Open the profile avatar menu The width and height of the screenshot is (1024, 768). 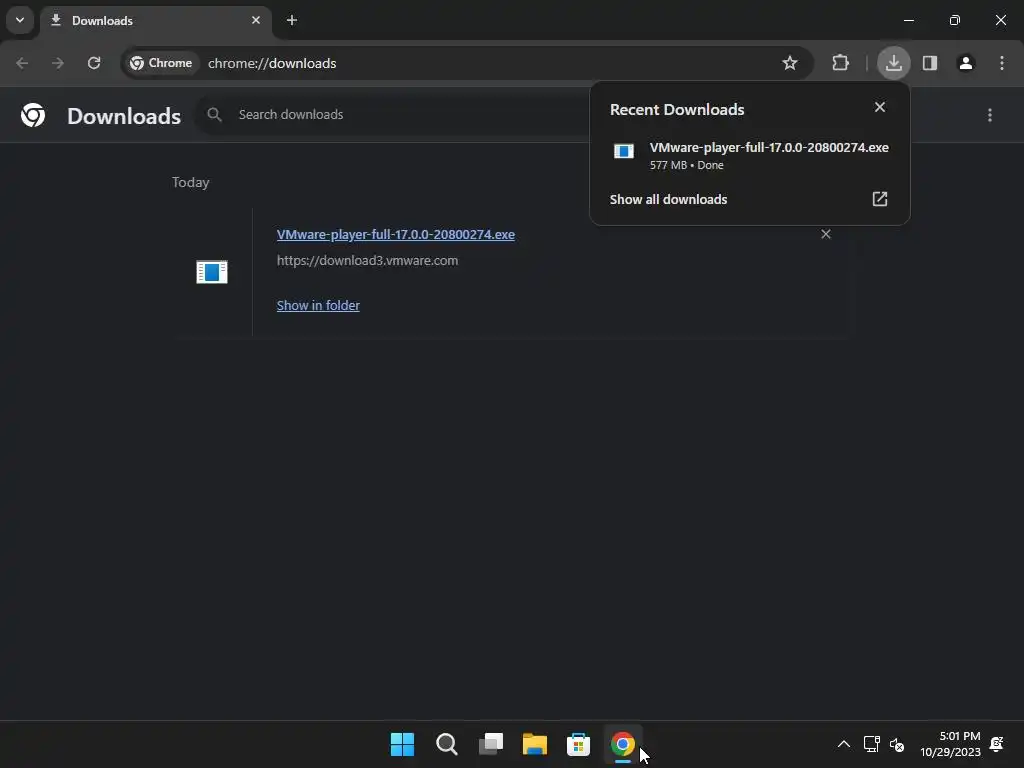[x=966, y=63]
